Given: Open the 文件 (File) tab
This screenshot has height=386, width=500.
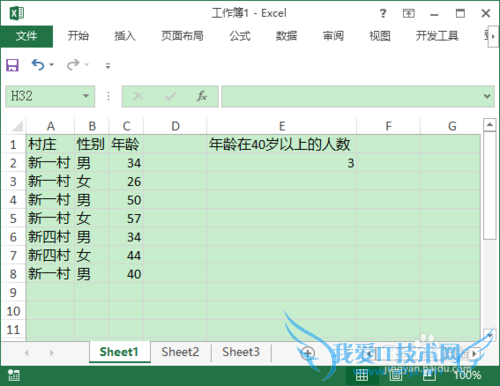Looking at the screenshot, I should (x=26, y=36).
